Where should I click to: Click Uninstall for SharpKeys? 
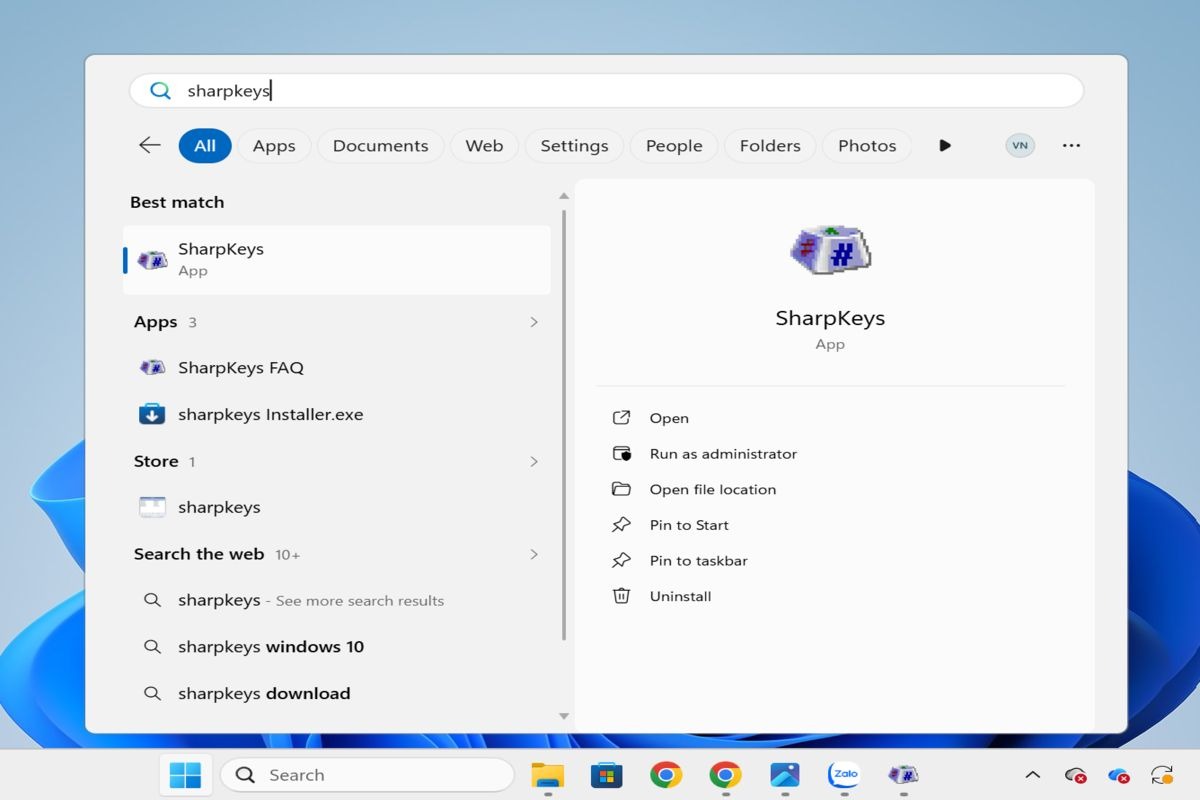[680, 596]
